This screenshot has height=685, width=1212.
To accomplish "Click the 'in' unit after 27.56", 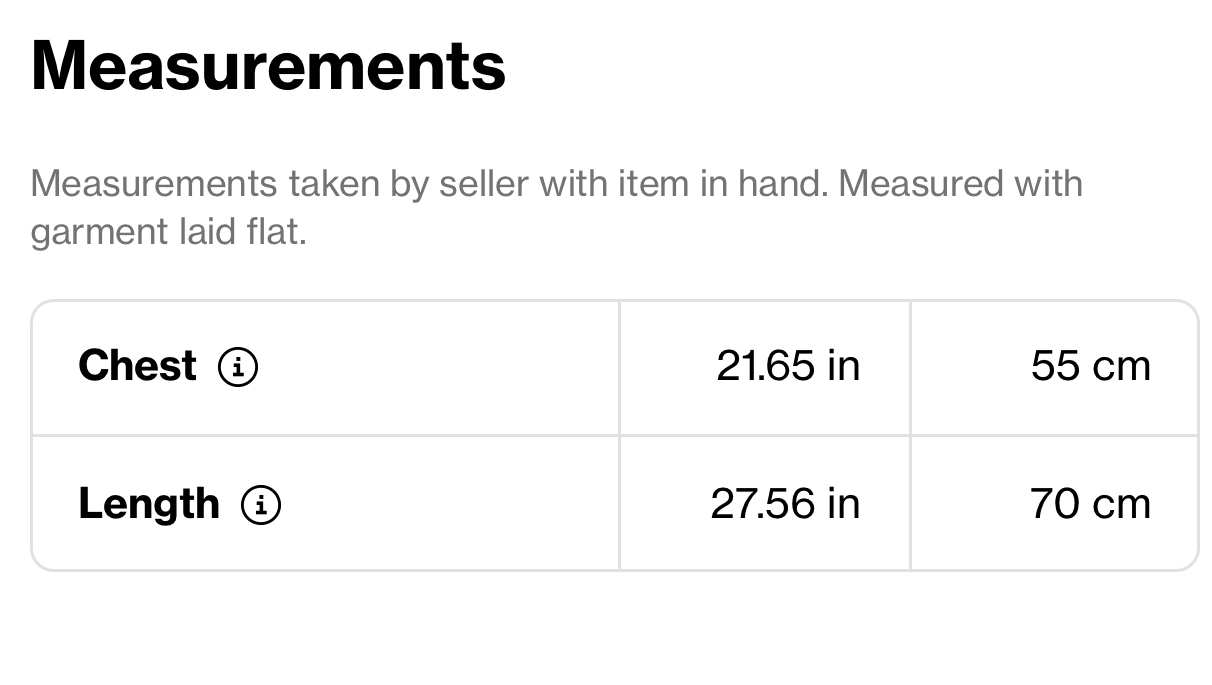I will coord(843,504).
